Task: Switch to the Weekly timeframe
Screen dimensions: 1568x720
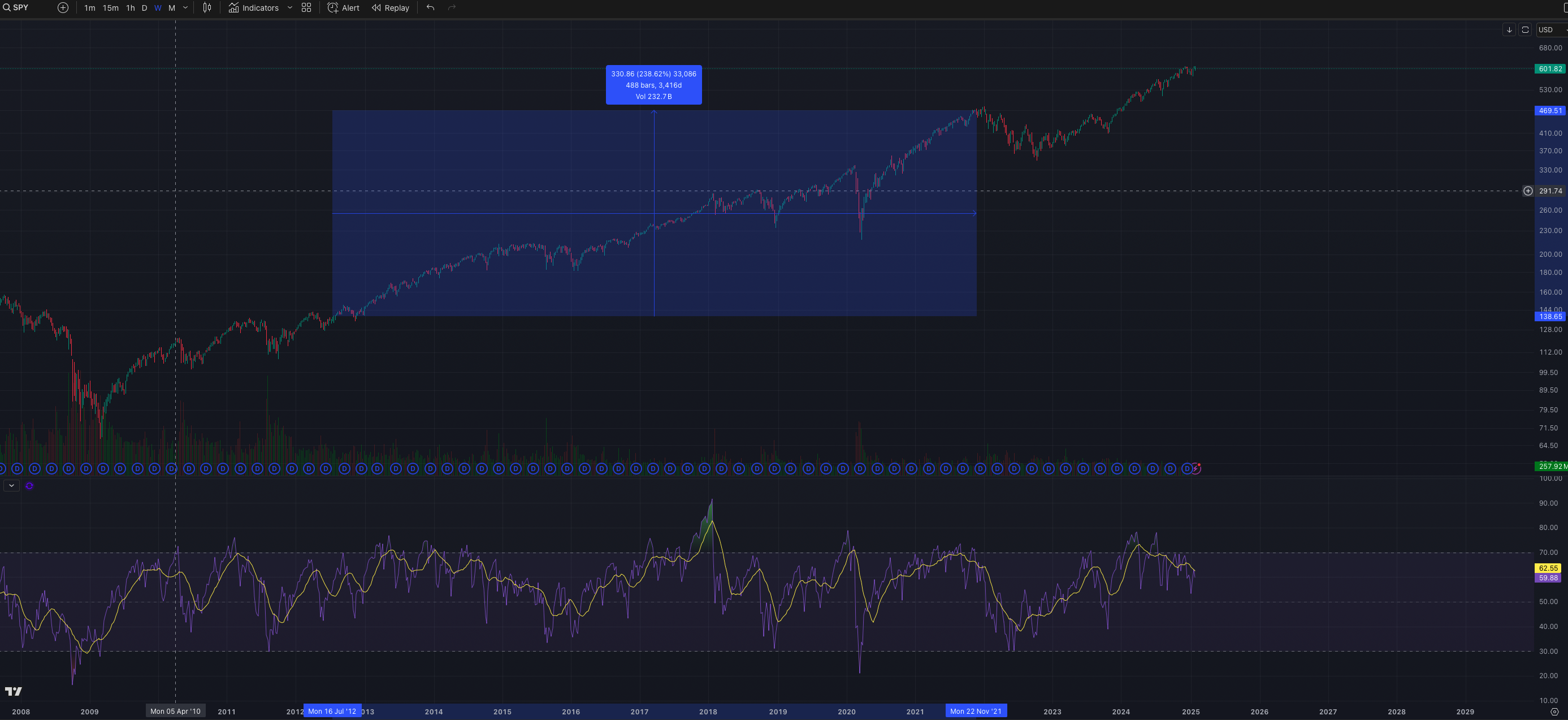Action: pyautogui.click(x=158, y=8)
